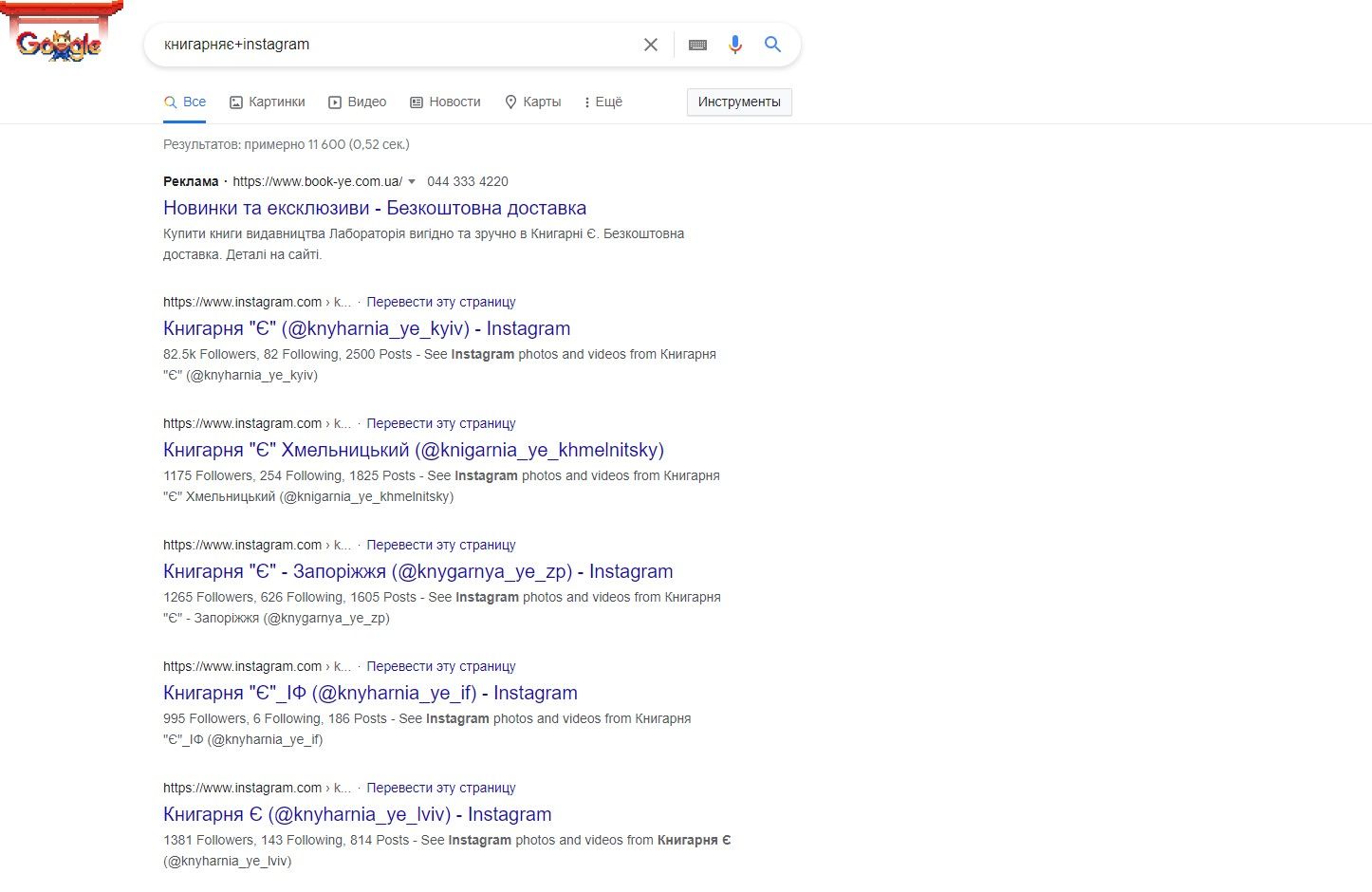
Task: Translate the knyharnia_ye_kyiv result page
Action: click(x=441, y=302)
